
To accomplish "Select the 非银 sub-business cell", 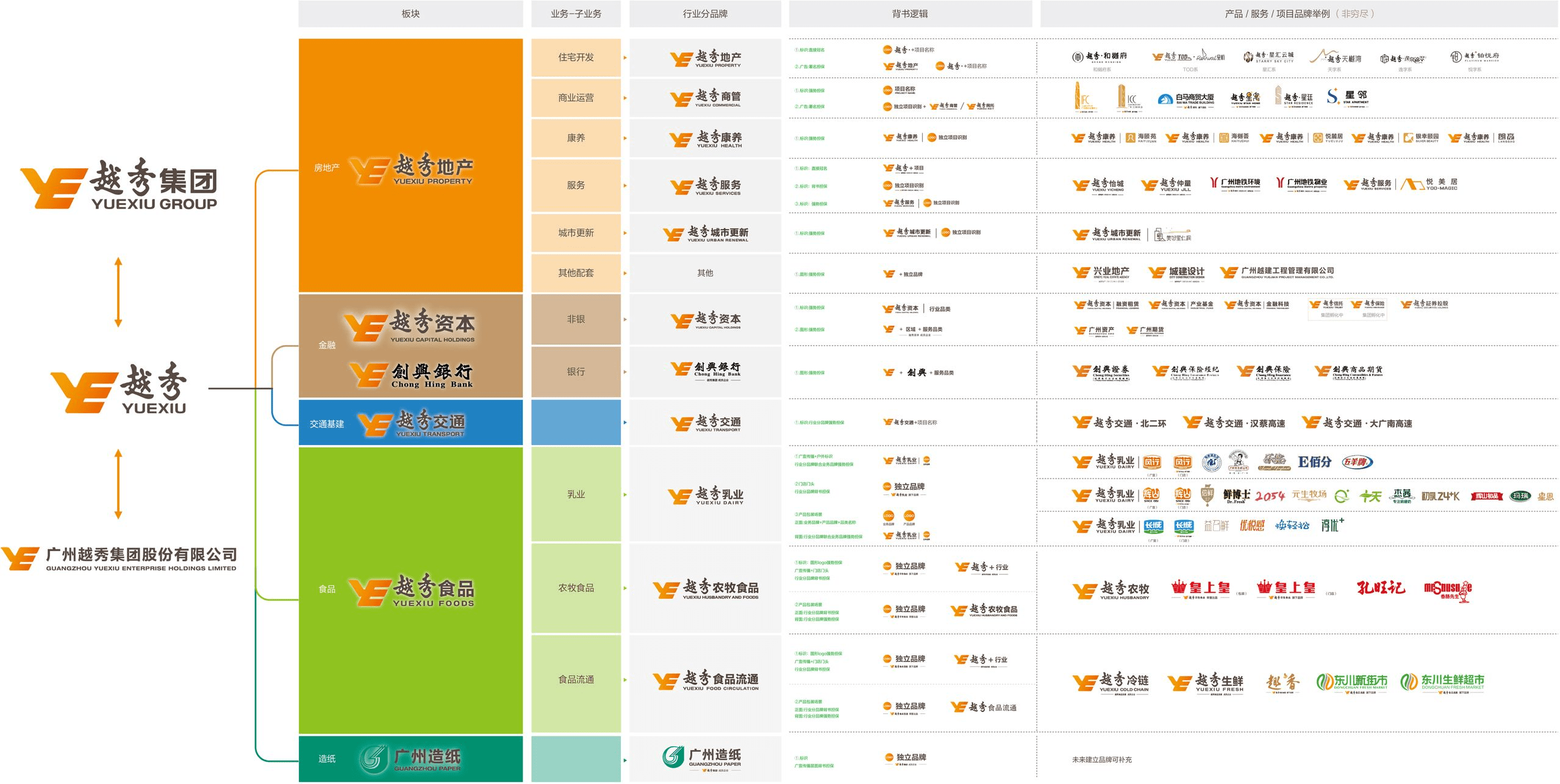I will point(576,319).
